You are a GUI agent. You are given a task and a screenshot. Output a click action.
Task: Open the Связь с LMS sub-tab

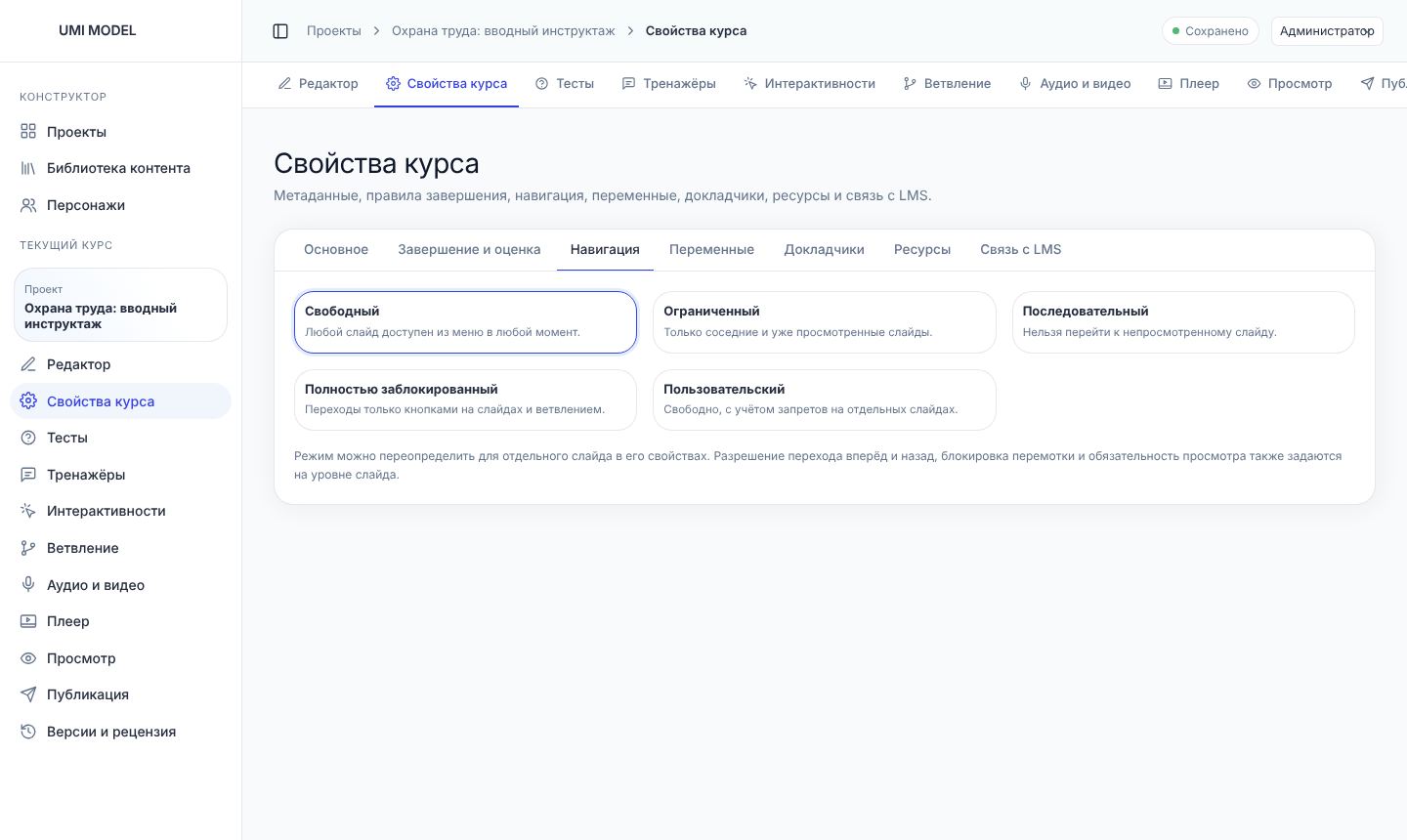[1021, 250]
